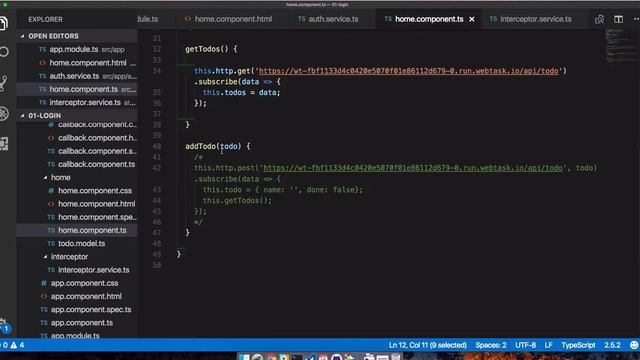
Task: Open the truncated callback.component.h... file
Action: [x=77, y=138]
